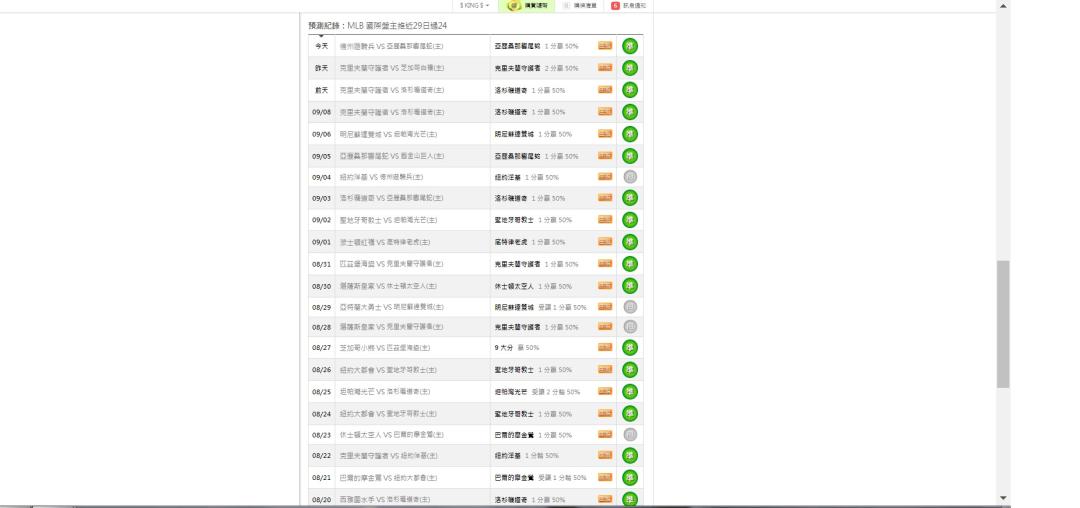
Task: Click the date cell '09/02'
Action: point(322,220)
